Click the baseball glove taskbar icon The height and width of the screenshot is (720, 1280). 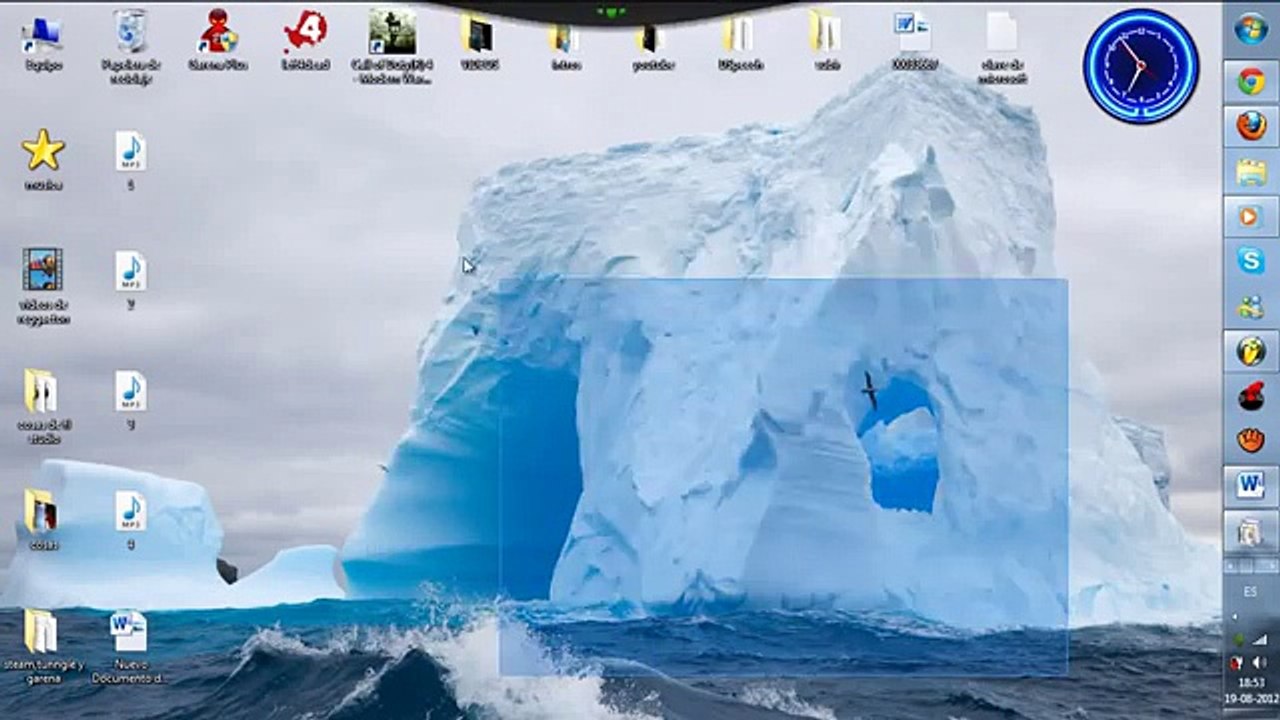tap(1251, 440)
